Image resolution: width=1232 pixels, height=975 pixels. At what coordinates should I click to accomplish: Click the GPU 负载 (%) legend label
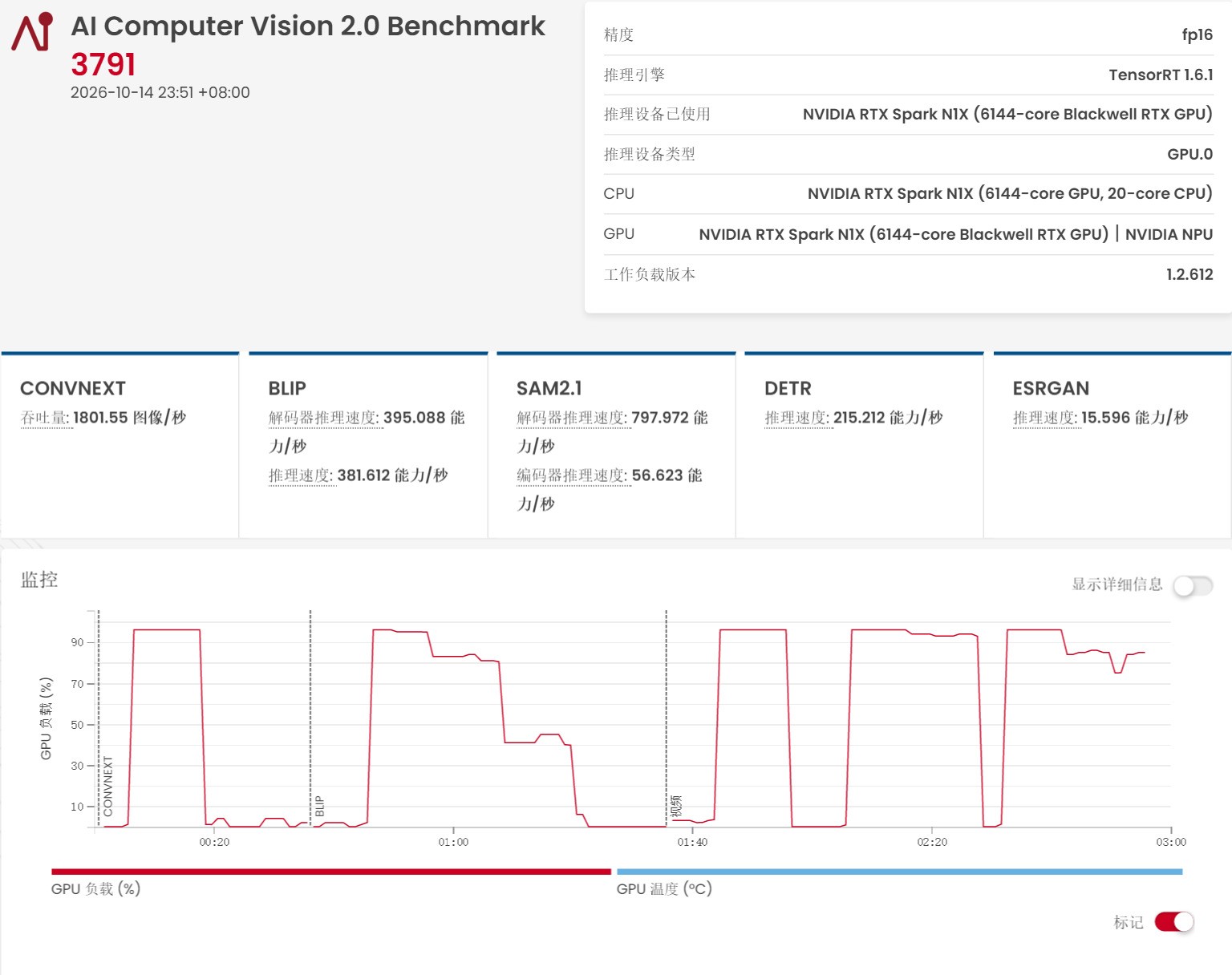(x=95, y=888)
